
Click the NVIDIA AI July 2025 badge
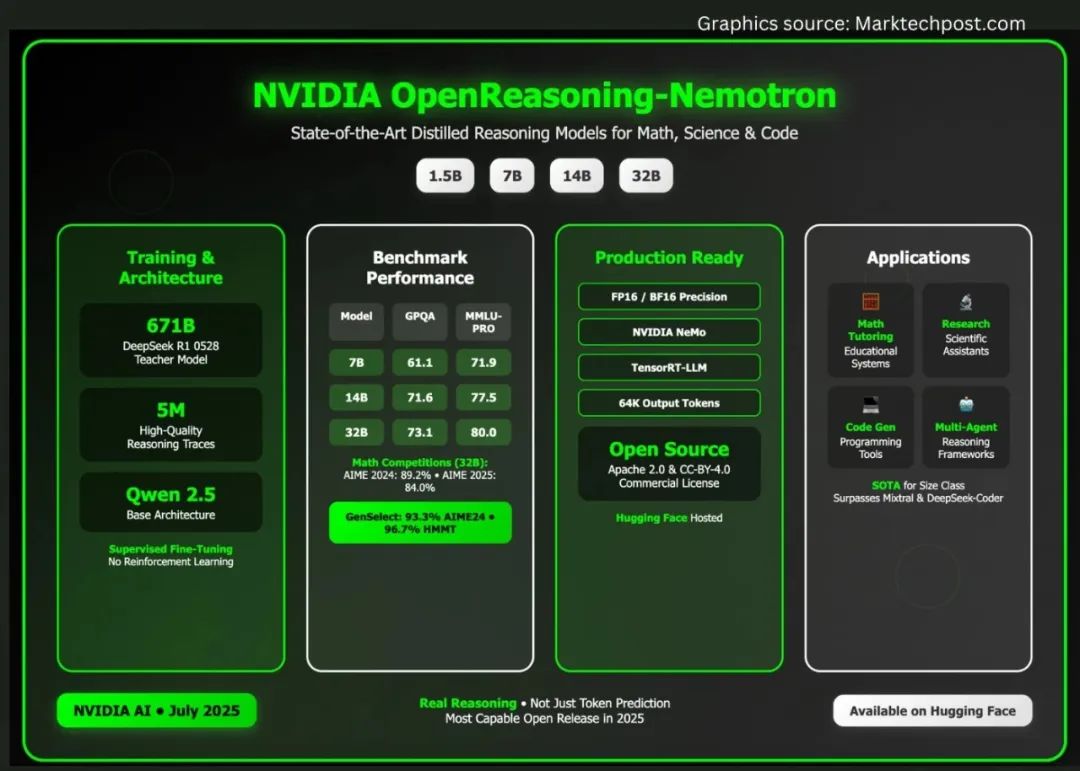156,710
